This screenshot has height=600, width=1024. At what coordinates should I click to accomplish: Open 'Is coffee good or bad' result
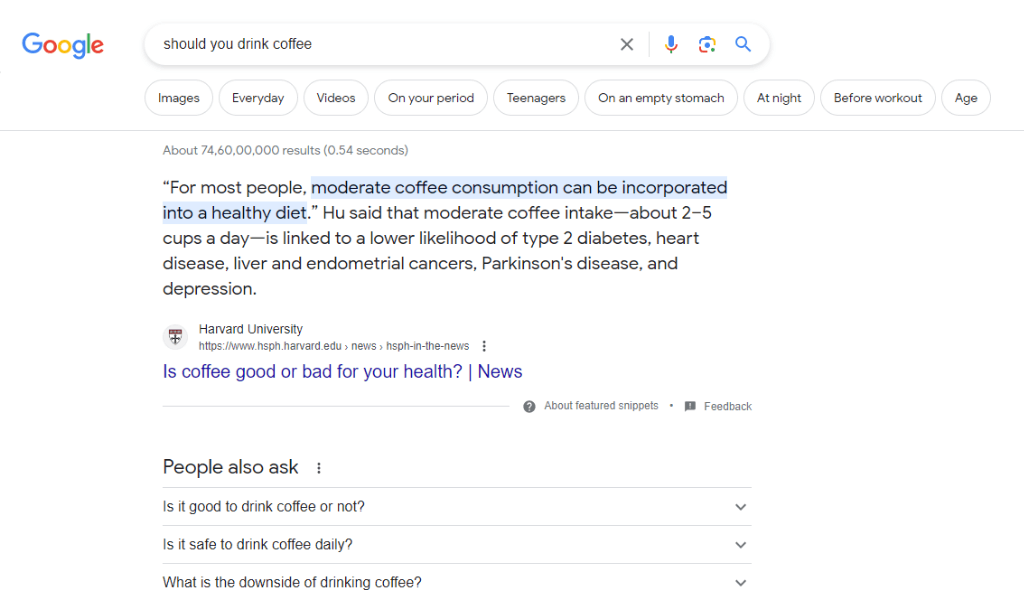pyautogui.click(x=342, y=371)
